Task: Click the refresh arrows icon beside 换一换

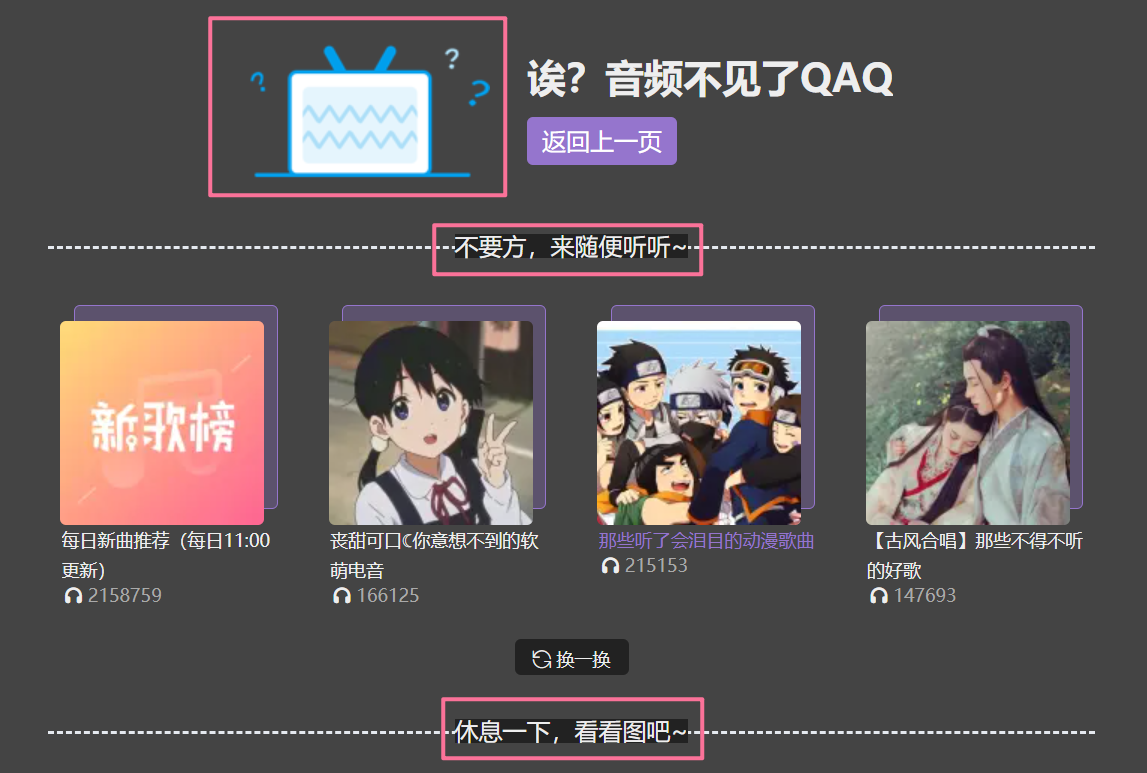Action: [x=541, y=659]
